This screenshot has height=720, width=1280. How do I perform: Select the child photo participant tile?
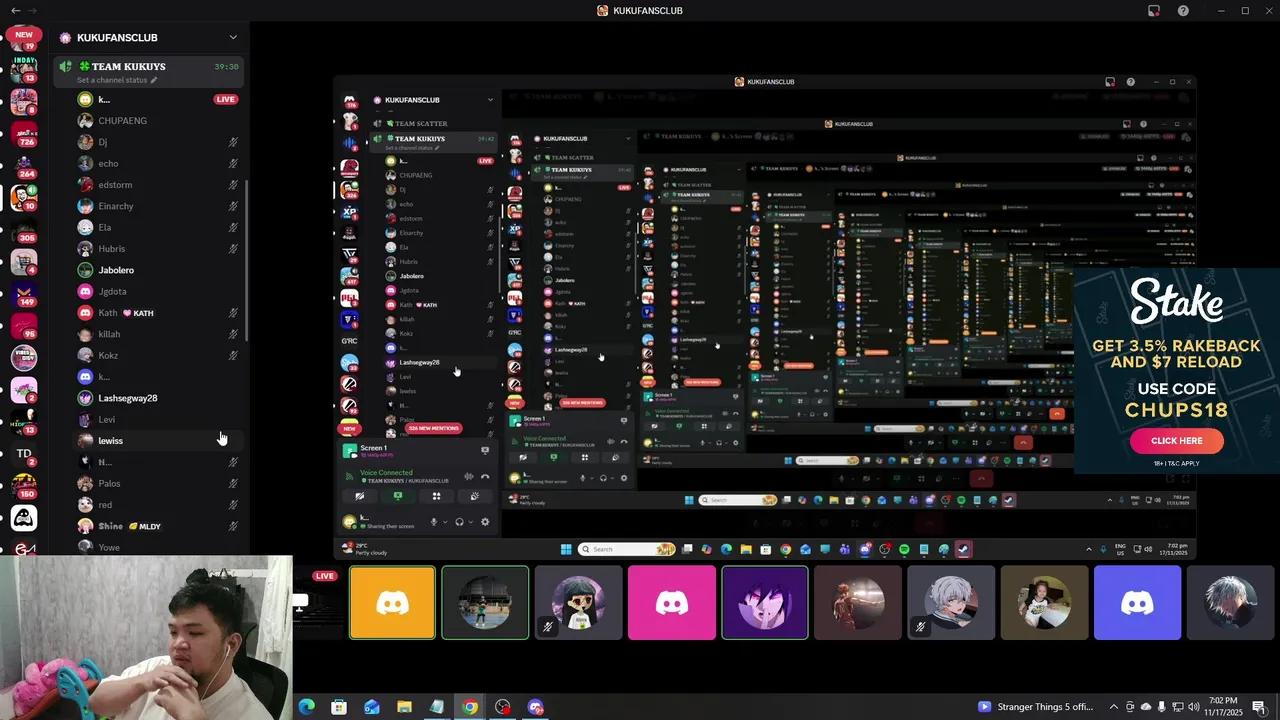tap(1044, 602)
